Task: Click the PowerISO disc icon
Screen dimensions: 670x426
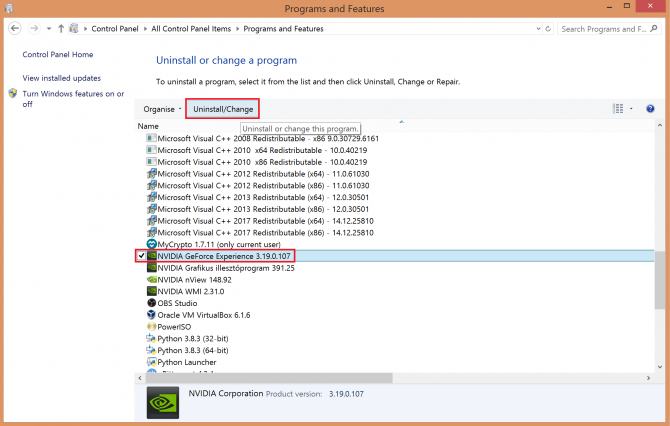Action: pos(151,326)
